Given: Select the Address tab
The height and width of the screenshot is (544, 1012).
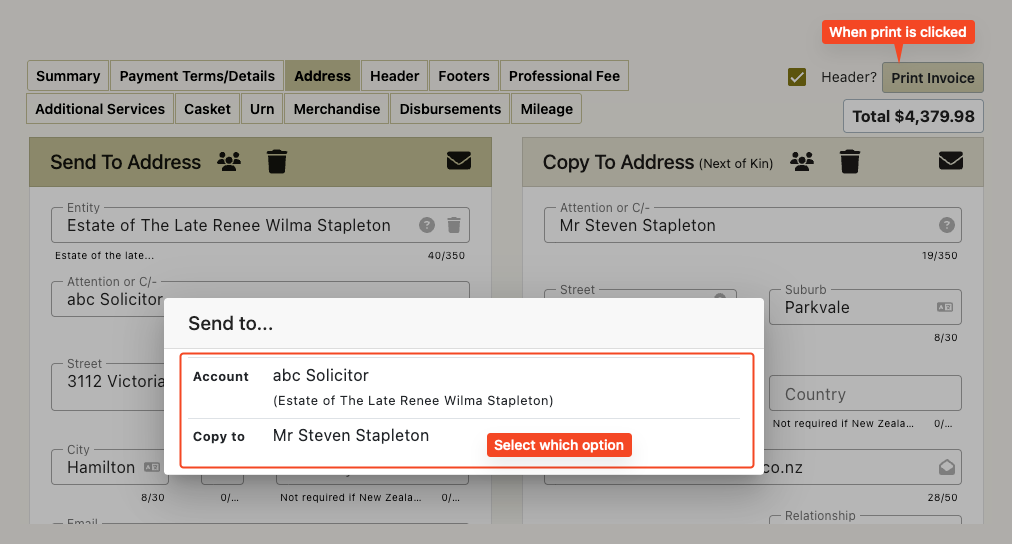Looking at the screenshot, I should (x=322, y=76).
